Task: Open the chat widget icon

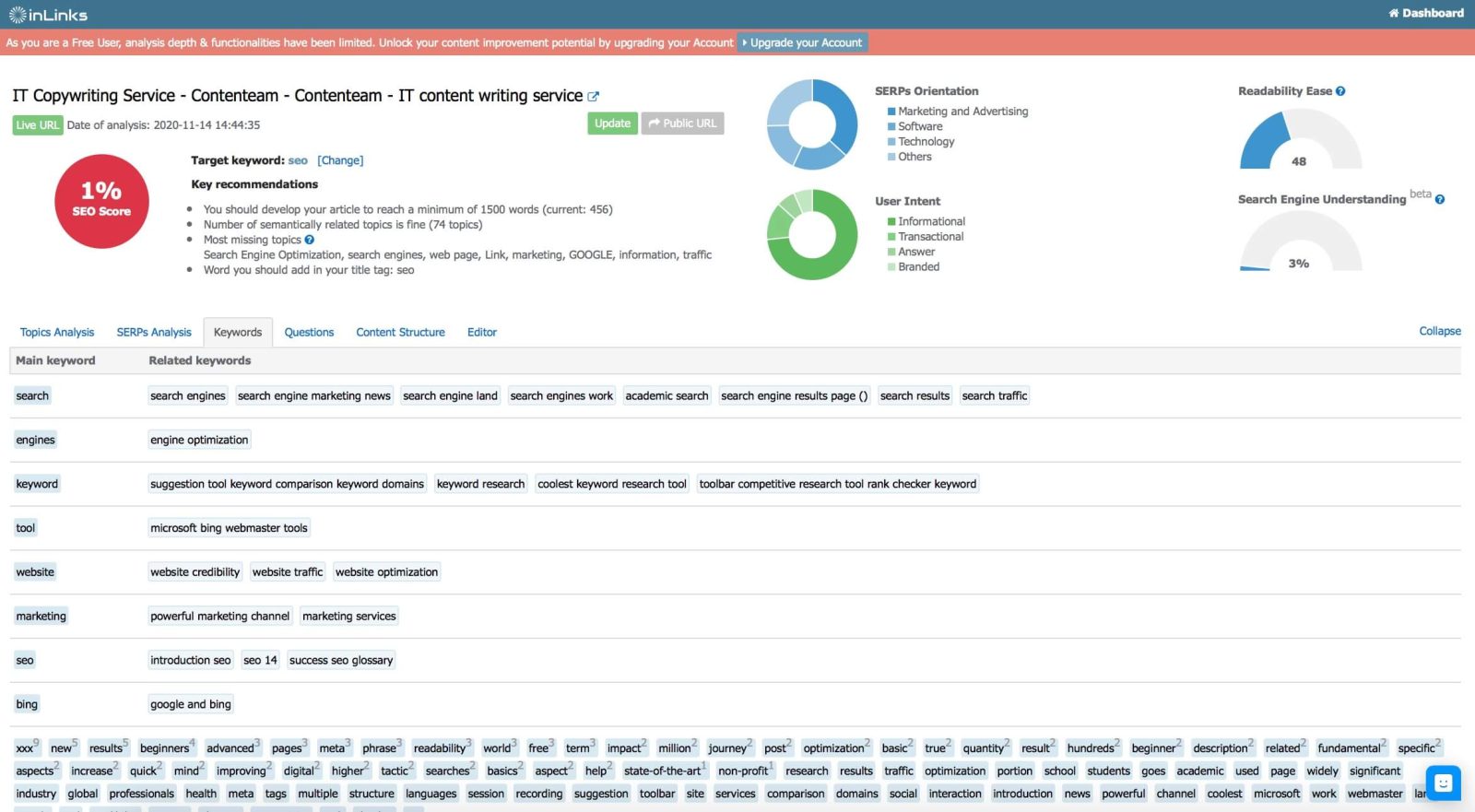Action: tap(1443, 783)
